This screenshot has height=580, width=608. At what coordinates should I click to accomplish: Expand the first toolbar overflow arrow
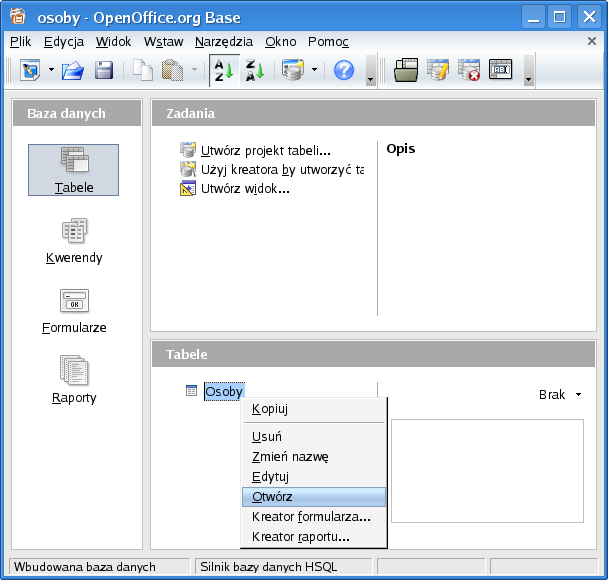371,70
